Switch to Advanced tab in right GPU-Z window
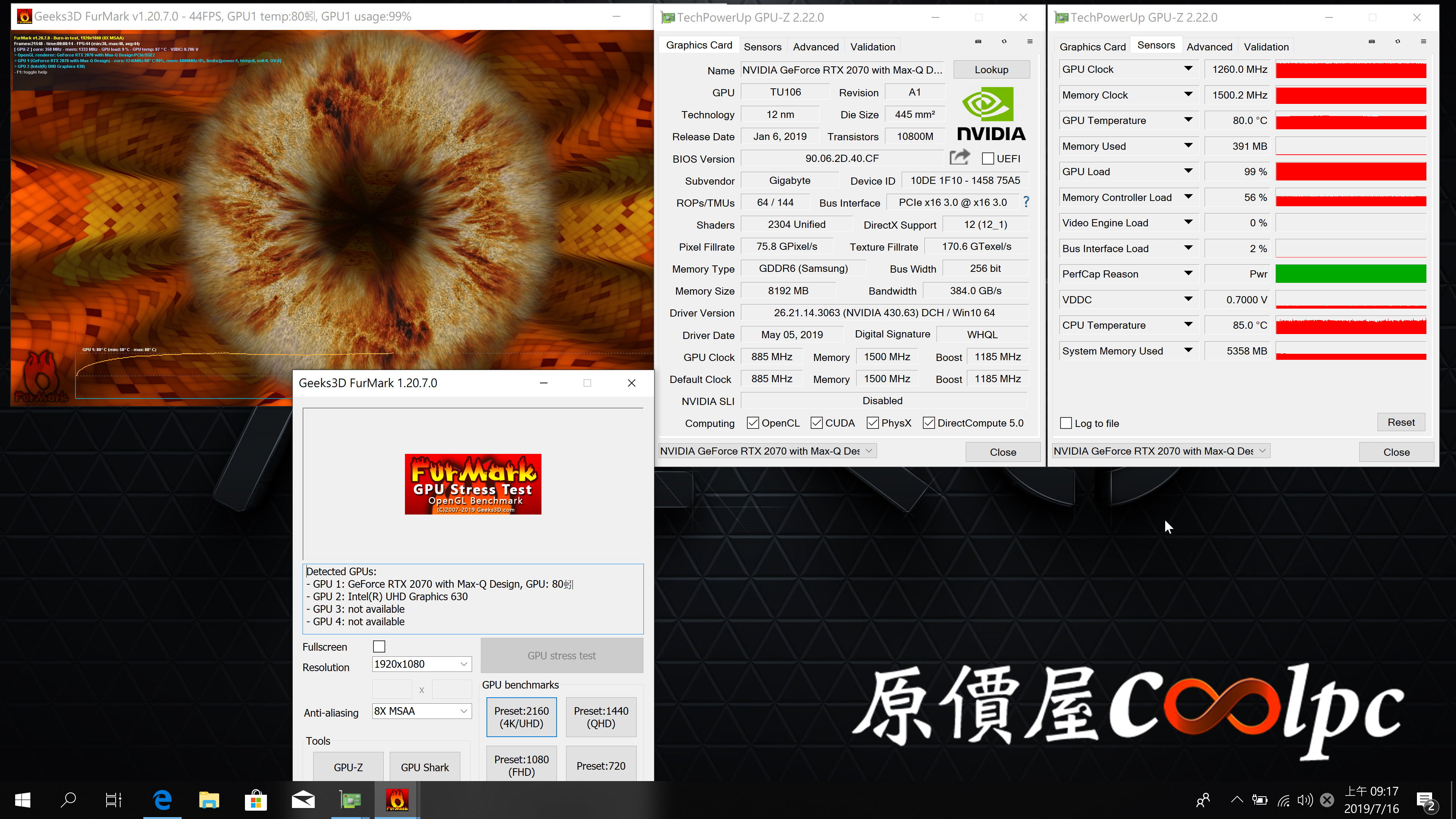1456x819 pixels. (1209, 46)
